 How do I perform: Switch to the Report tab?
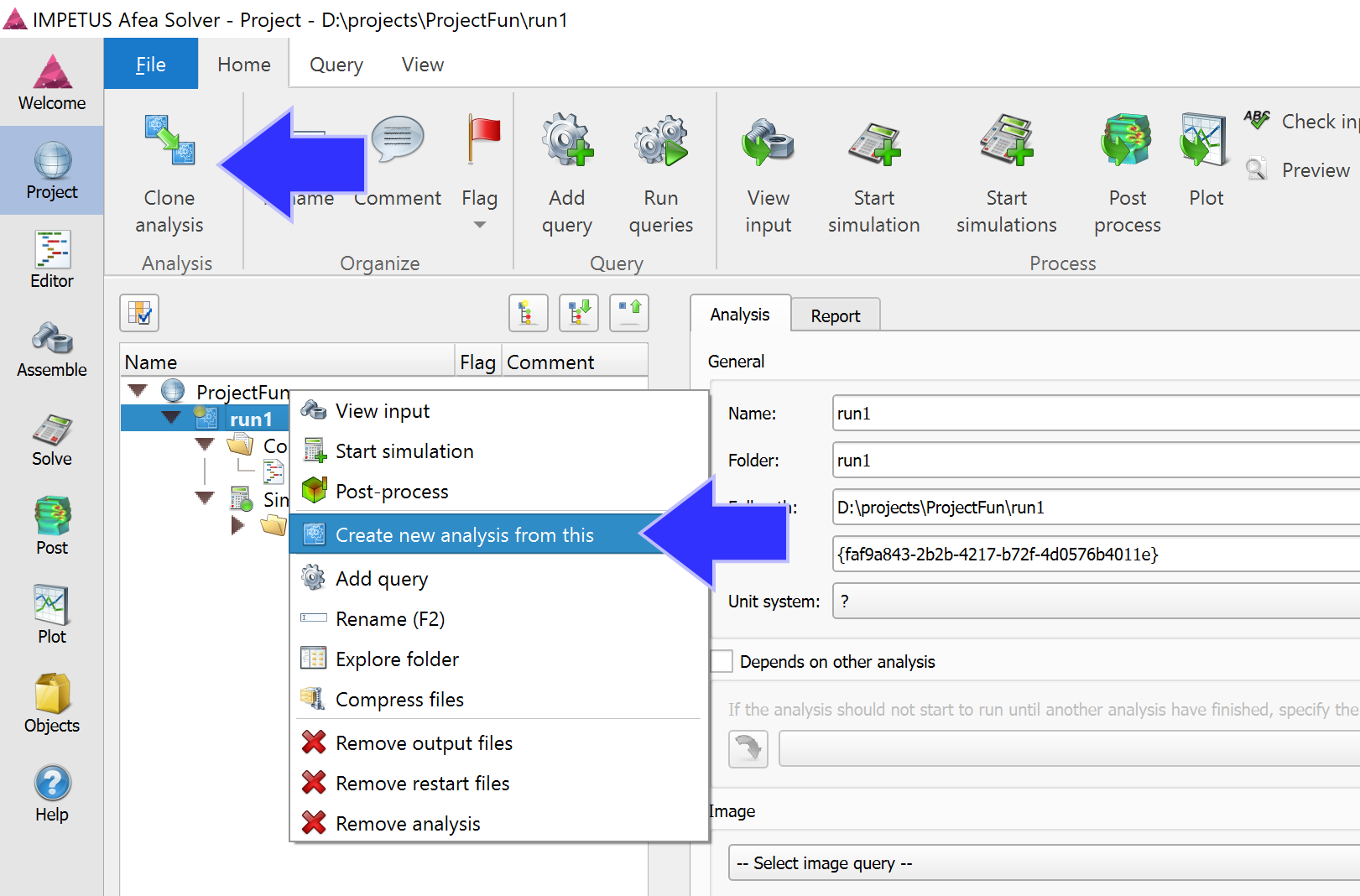[836, 315]
